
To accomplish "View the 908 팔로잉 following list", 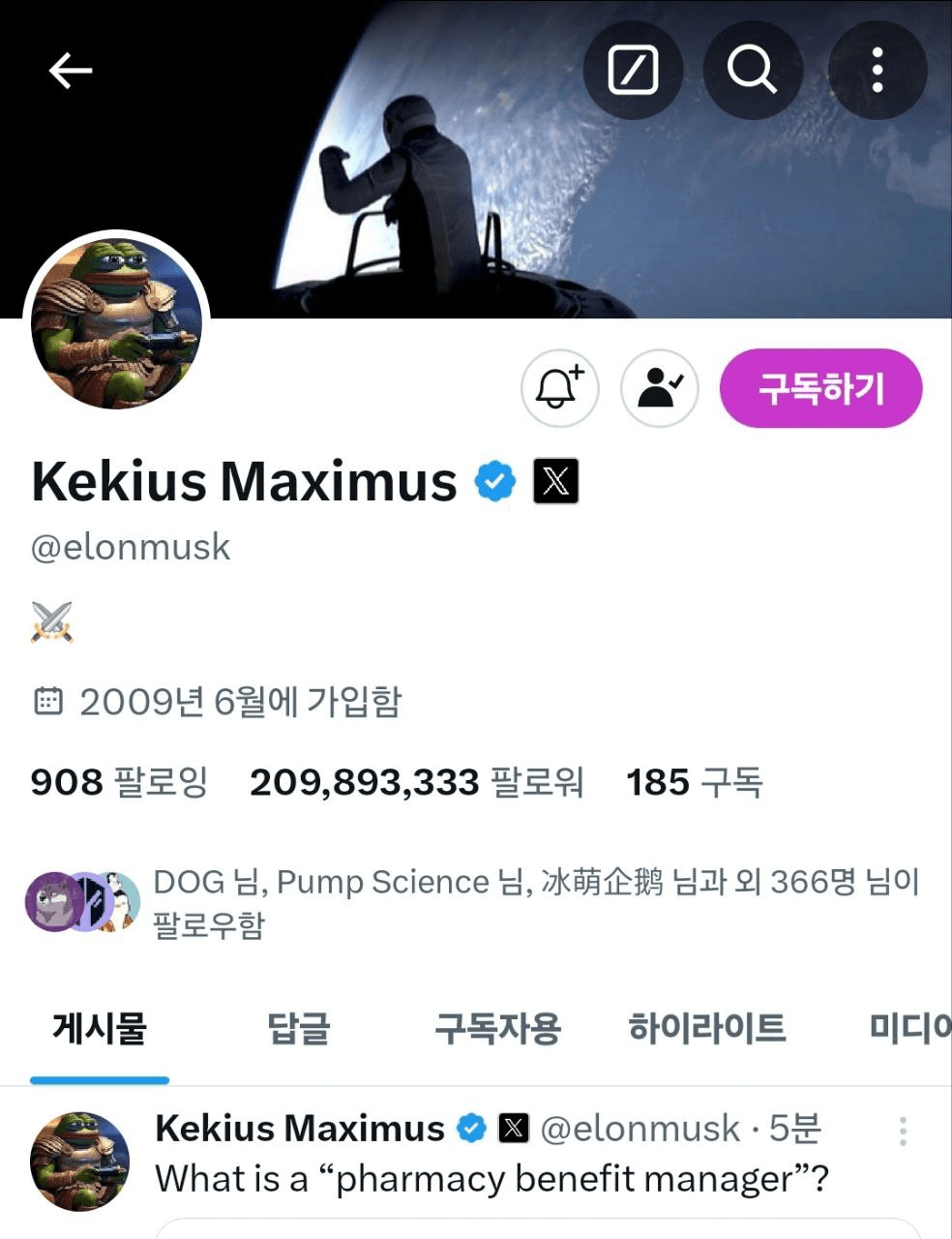I will [119, 782].
